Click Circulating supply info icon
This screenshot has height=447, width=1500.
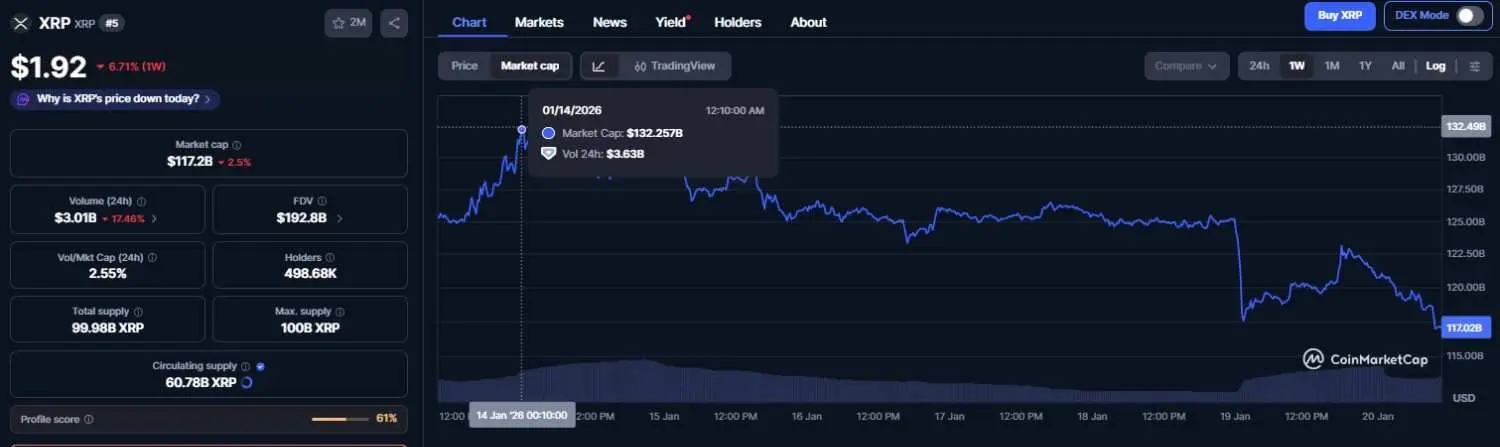click(x=246, y=366)
